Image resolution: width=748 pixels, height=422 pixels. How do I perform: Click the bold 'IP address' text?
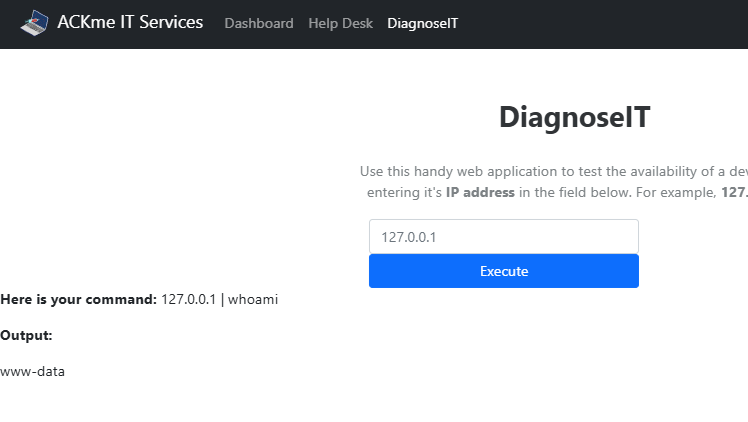click(x=480, y=193)
